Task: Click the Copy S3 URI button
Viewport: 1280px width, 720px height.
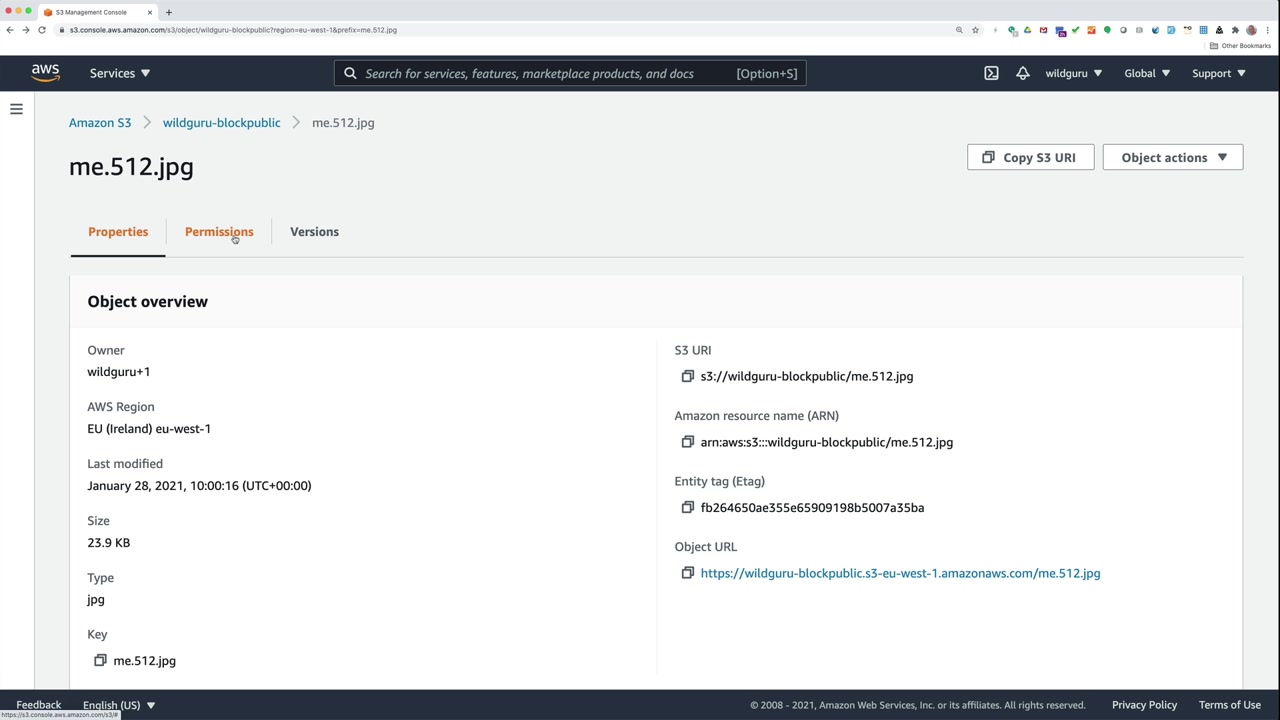Action: 1030,157
